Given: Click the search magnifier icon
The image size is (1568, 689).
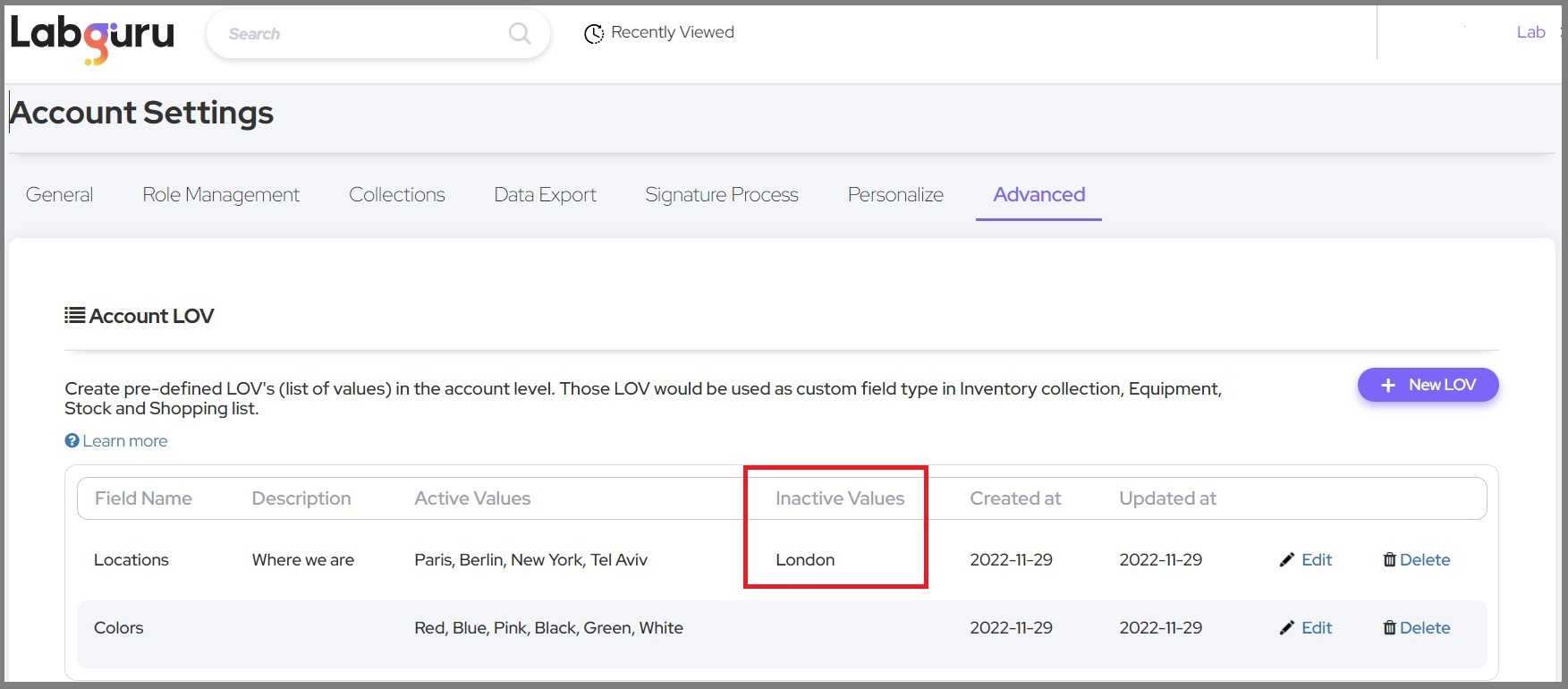Looking at the screenshot, I should click(519, 34).
